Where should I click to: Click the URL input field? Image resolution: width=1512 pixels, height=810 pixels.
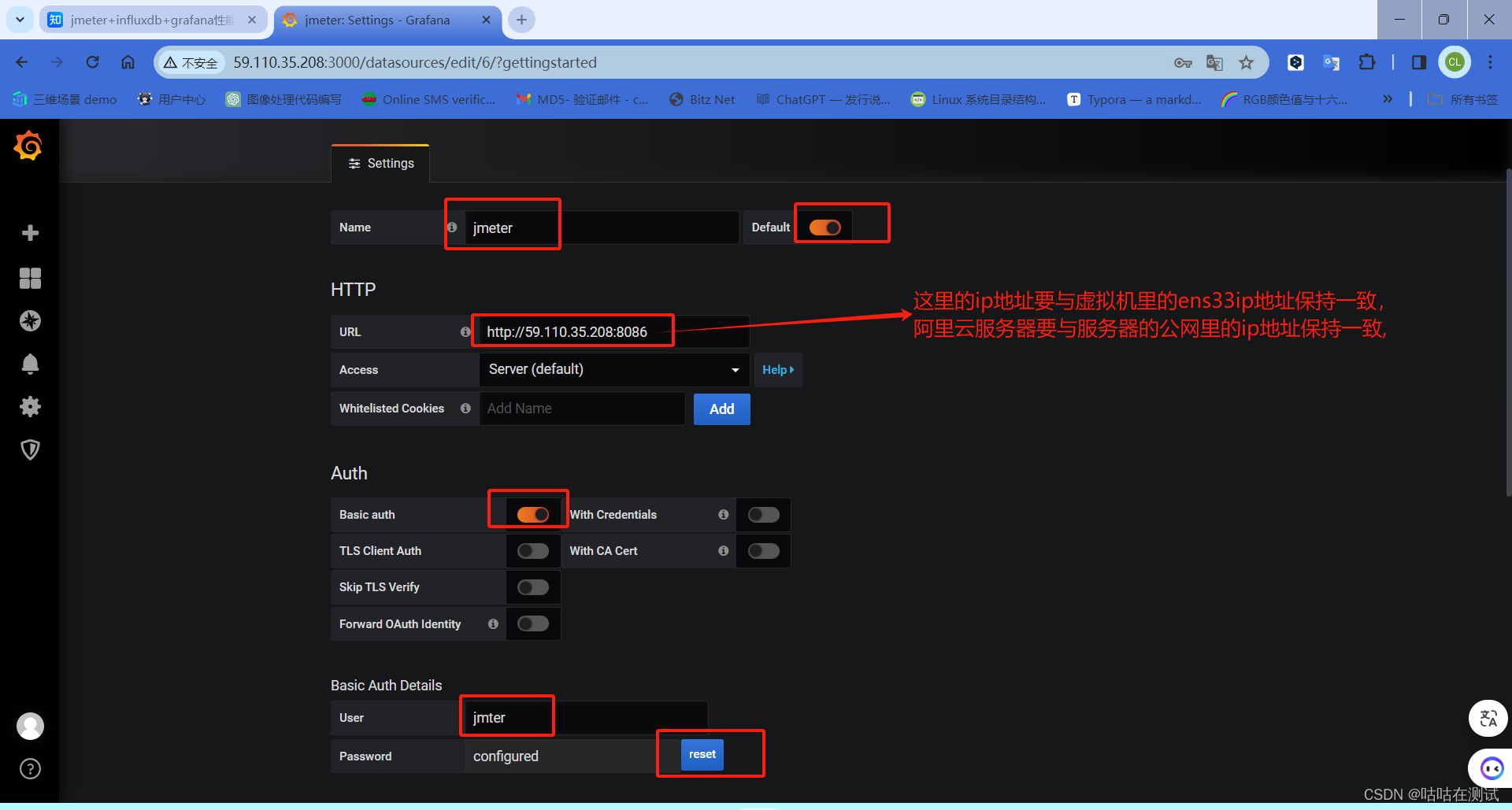click(x=614, y=332)
